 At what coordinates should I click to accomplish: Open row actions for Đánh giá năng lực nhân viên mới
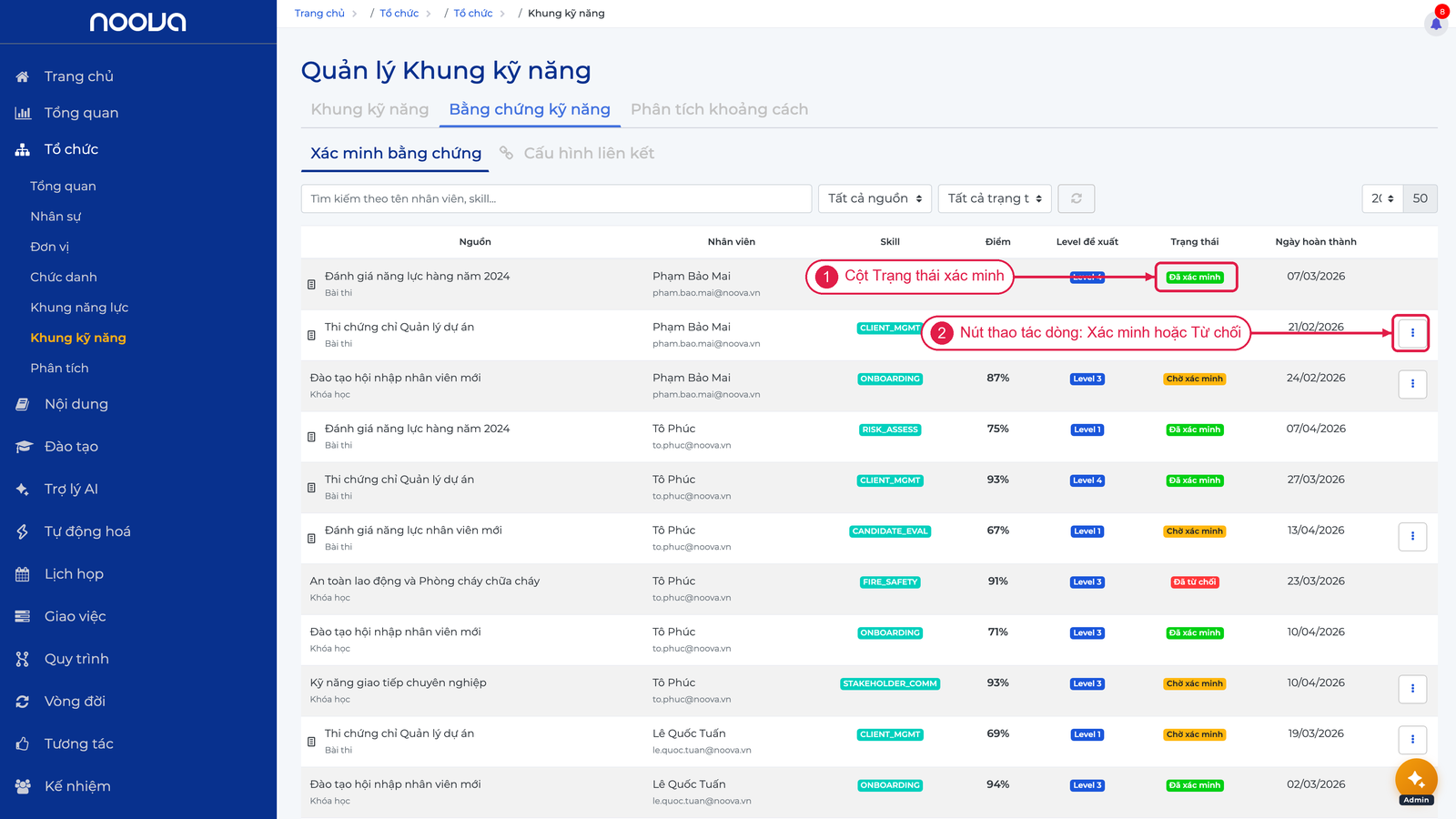[x=1412, y=536]
